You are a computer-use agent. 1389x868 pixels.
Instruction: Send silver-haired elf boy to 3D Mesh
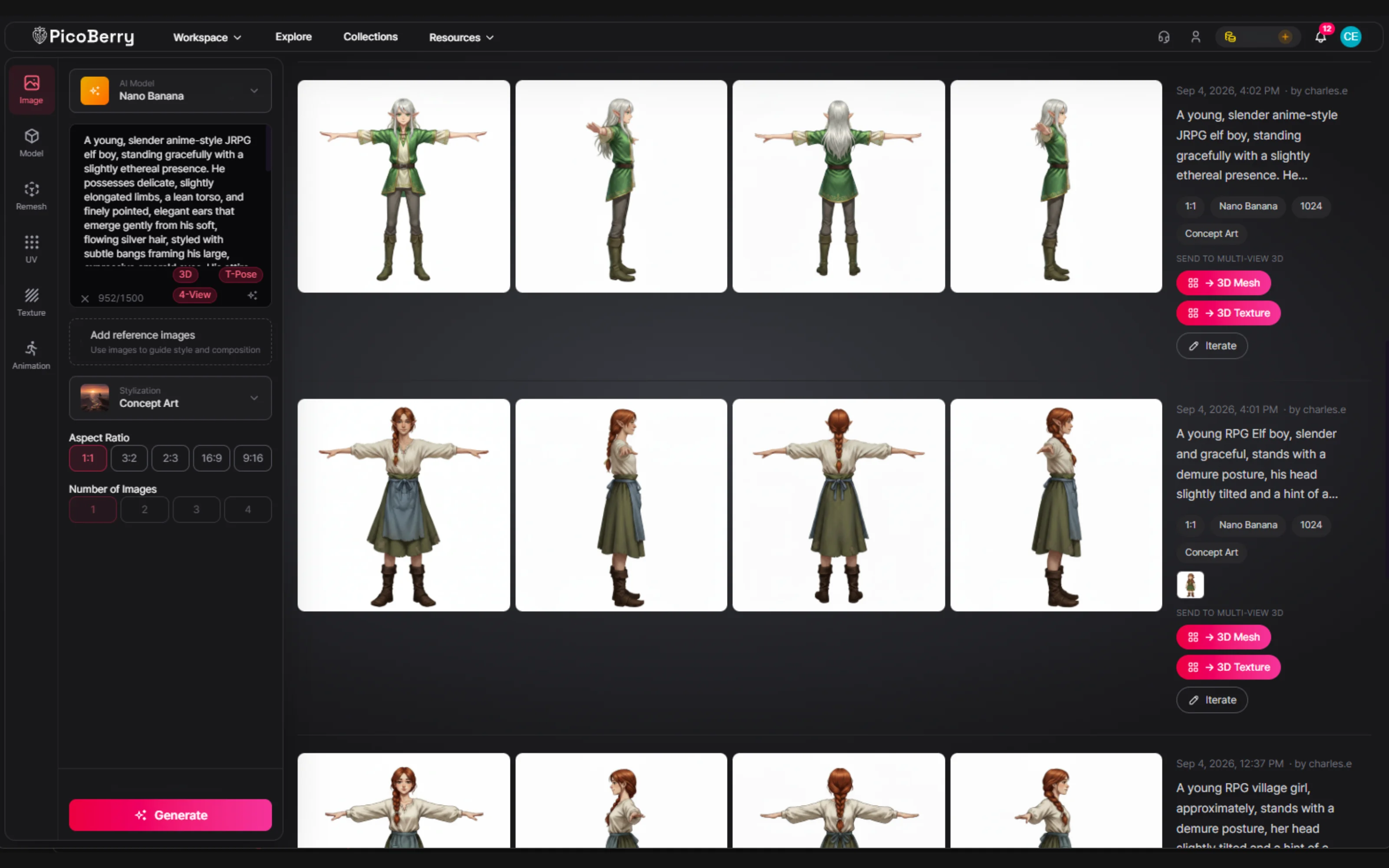pos(1224,283)
